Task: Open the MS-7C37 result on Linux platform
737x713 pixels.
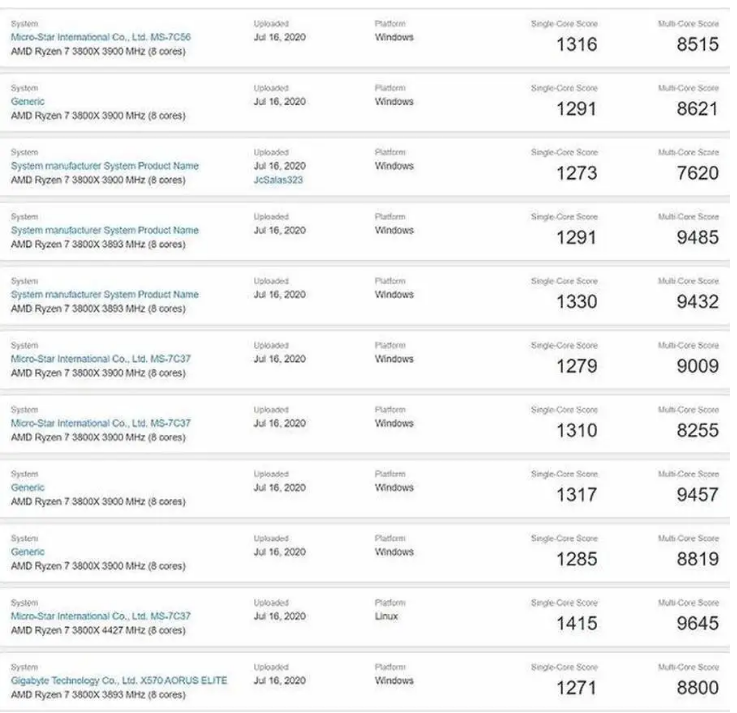Action: pos(100,616)
